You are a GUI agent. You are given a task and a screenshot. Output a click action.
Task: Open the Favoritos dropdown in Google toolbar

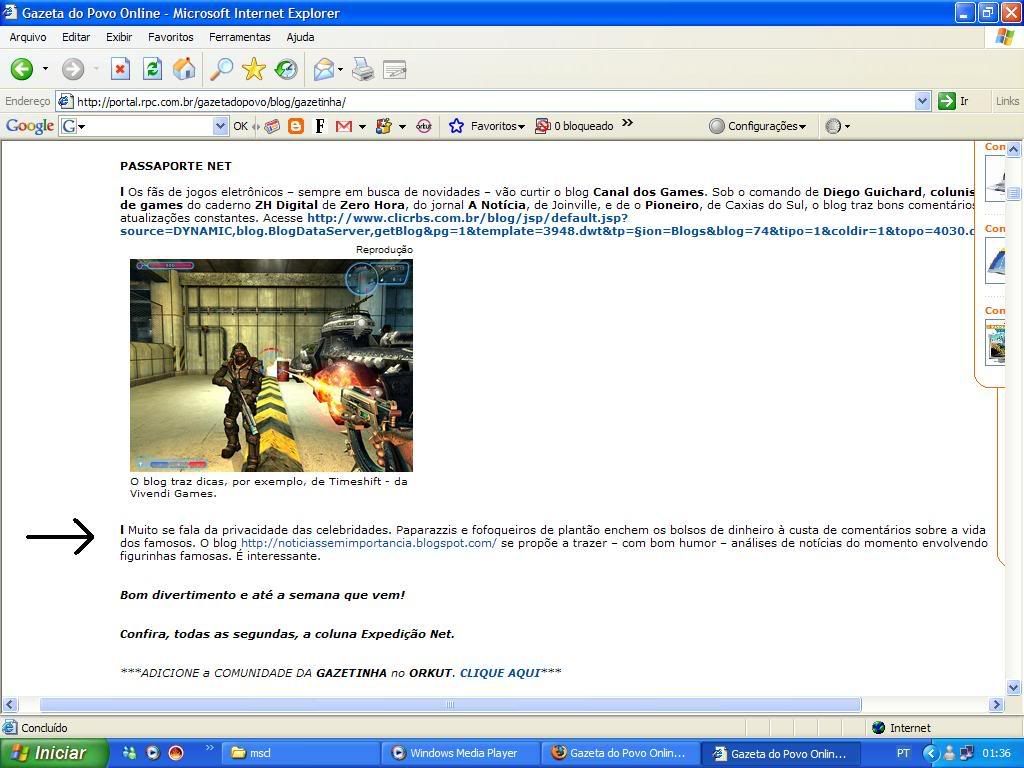click(487, 126)
